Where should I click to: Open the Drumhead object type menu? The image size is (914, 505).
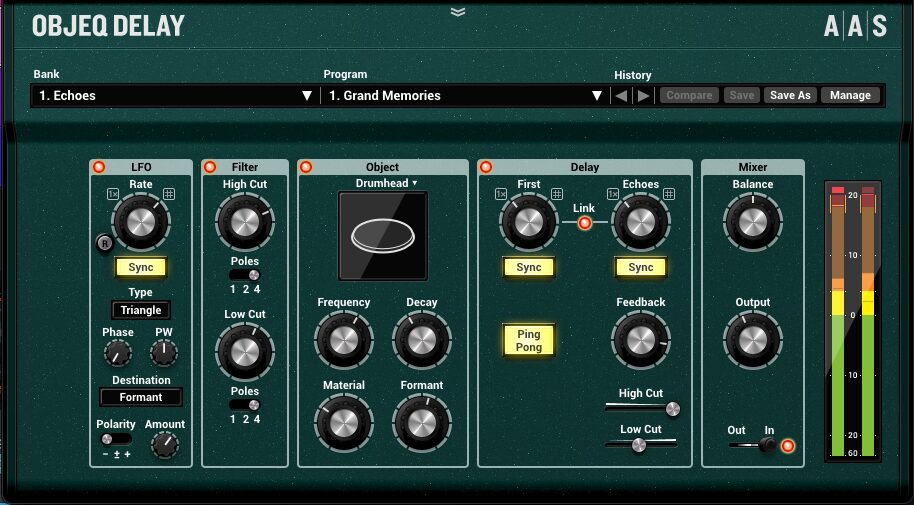click(386, 183)
